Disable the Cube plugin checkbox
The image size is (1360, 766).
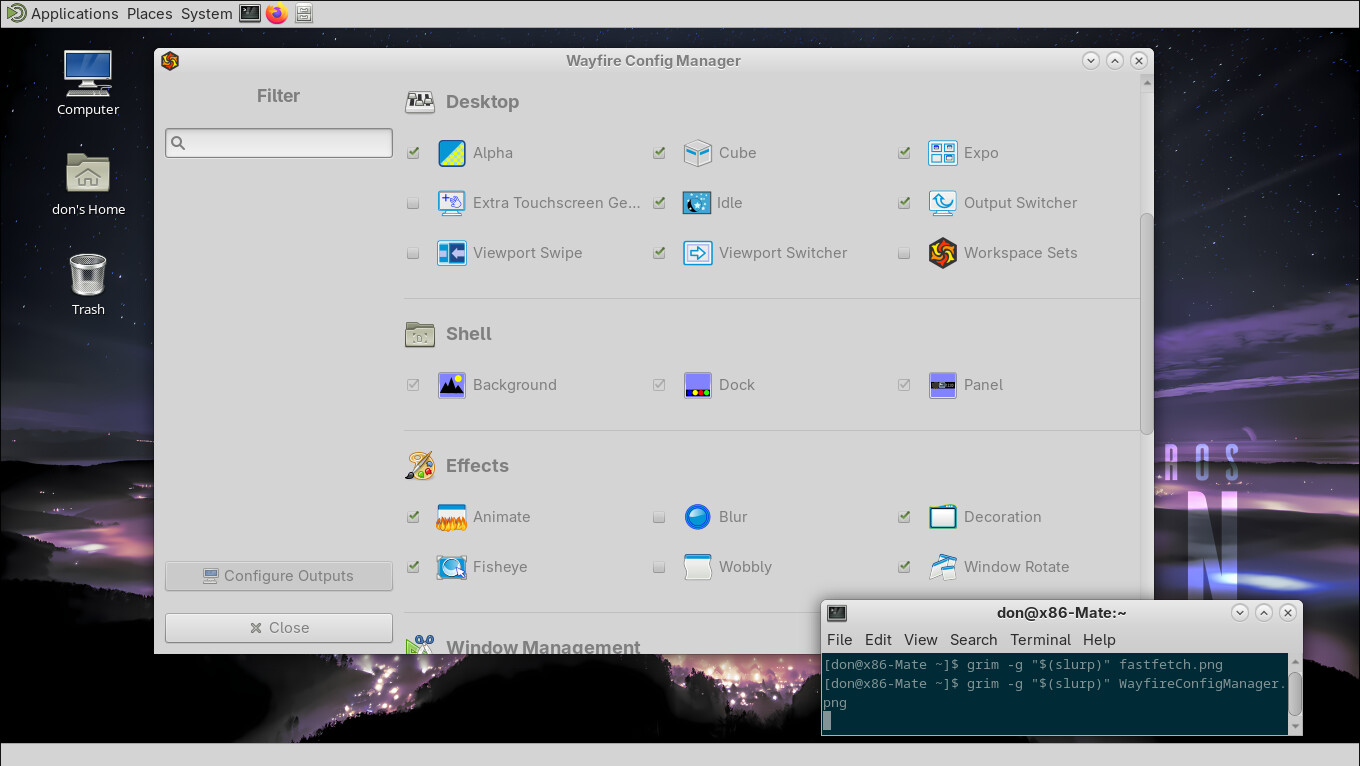pos(659,153)
